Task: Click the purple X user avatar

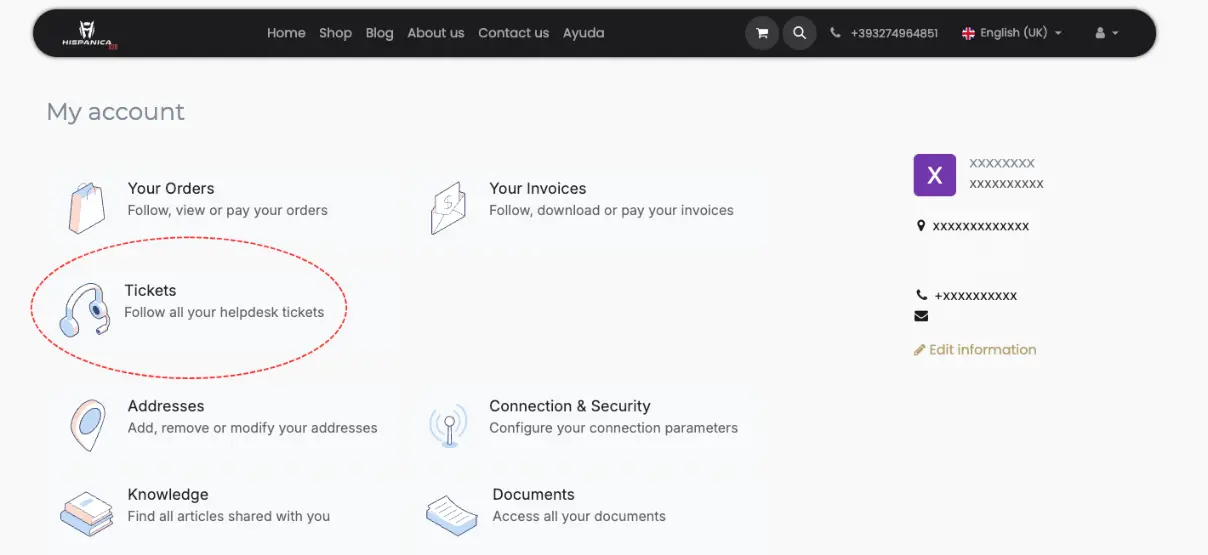Action: 935,175
